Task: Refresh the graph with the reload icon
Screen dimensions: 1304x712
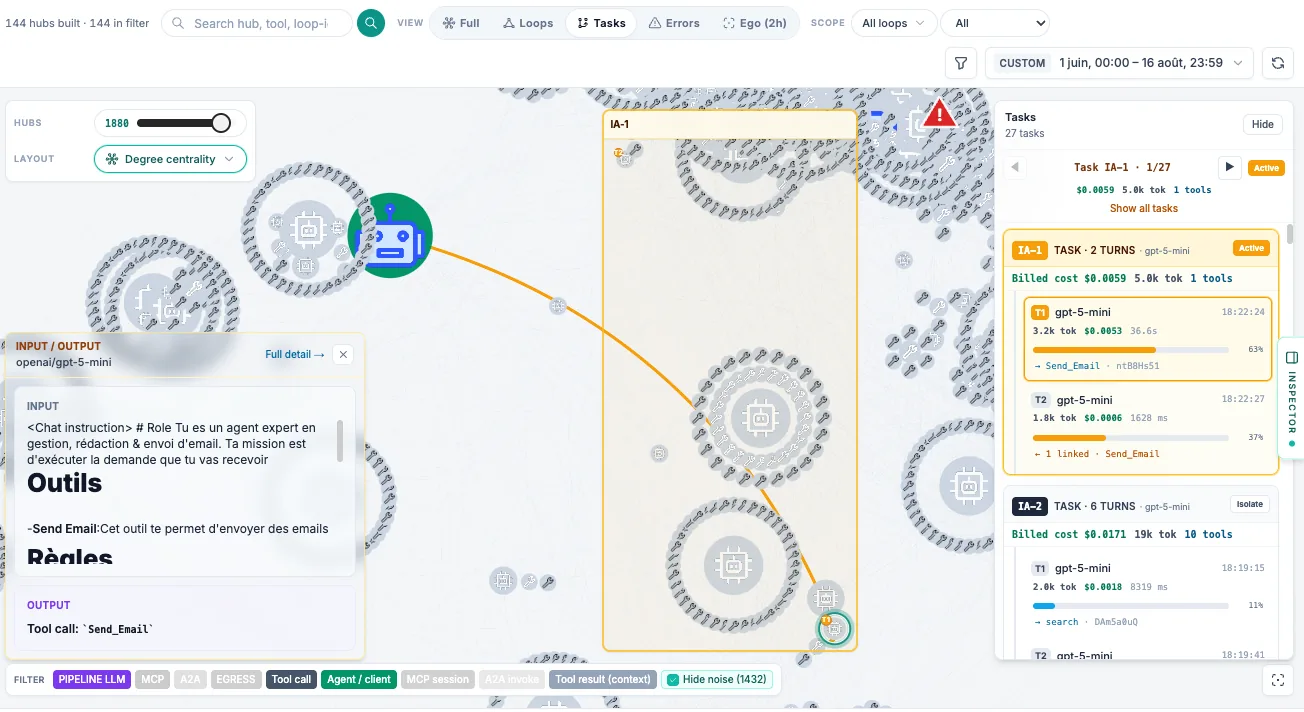Action: [1277, 63]
